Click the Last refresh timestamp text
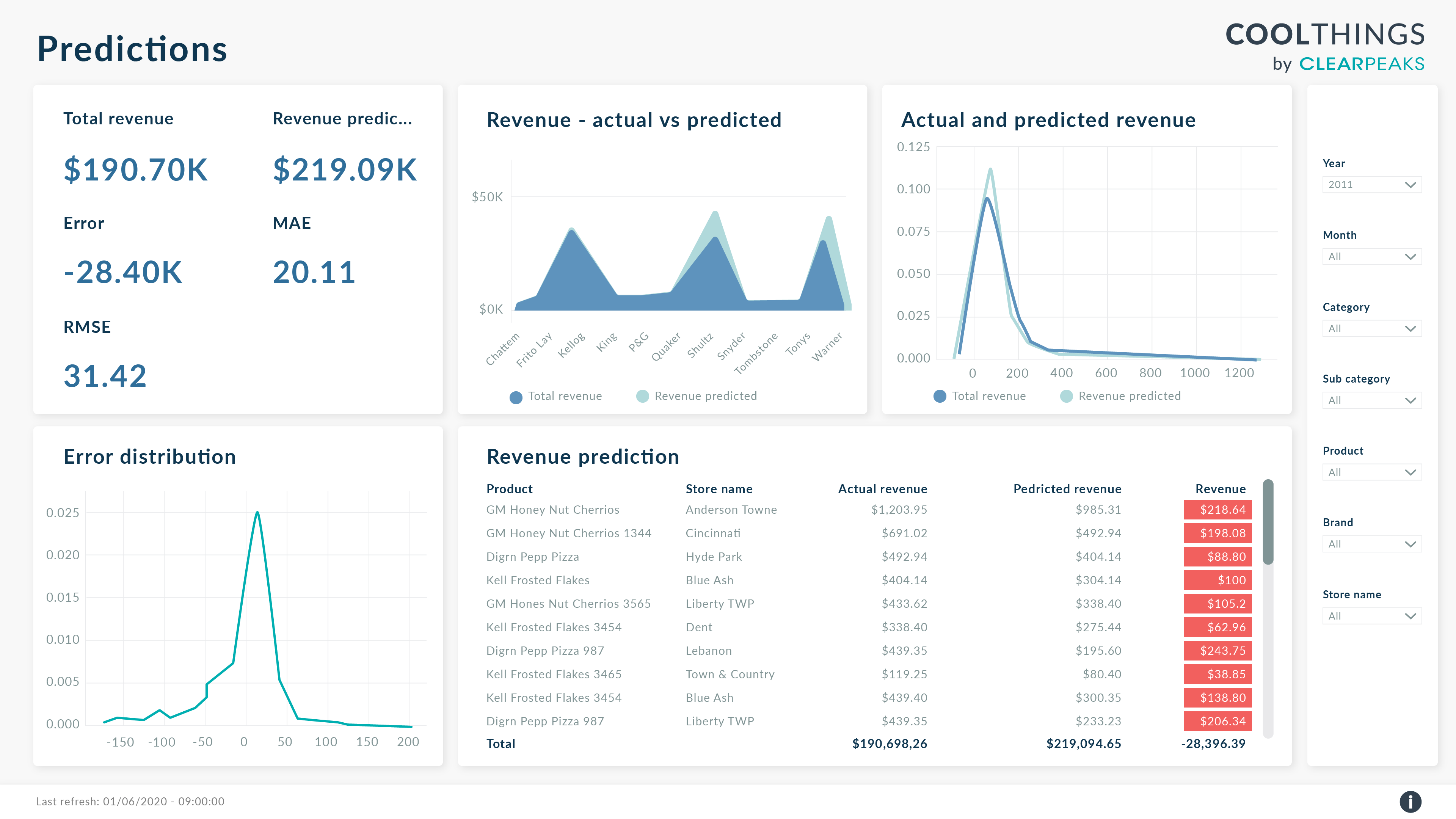The image size is (1456, 819). [x=130, y=802]
